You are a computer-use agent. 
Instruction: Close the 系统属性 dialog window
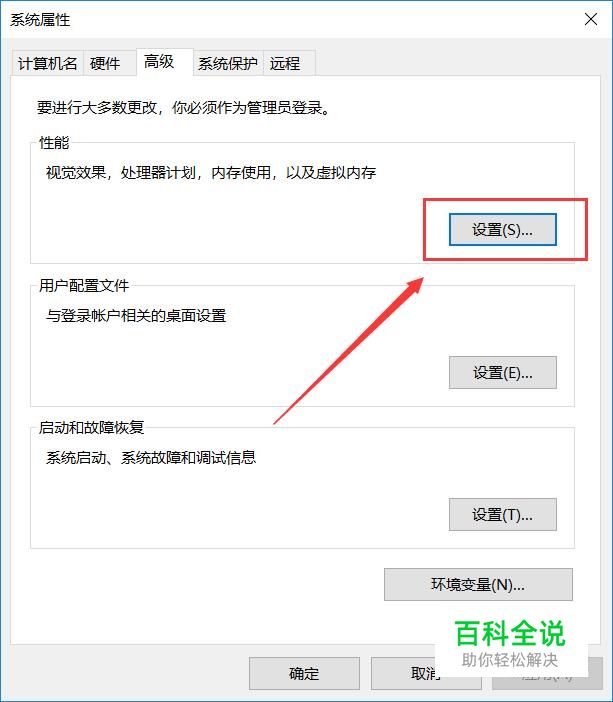[x=591, y=19]
